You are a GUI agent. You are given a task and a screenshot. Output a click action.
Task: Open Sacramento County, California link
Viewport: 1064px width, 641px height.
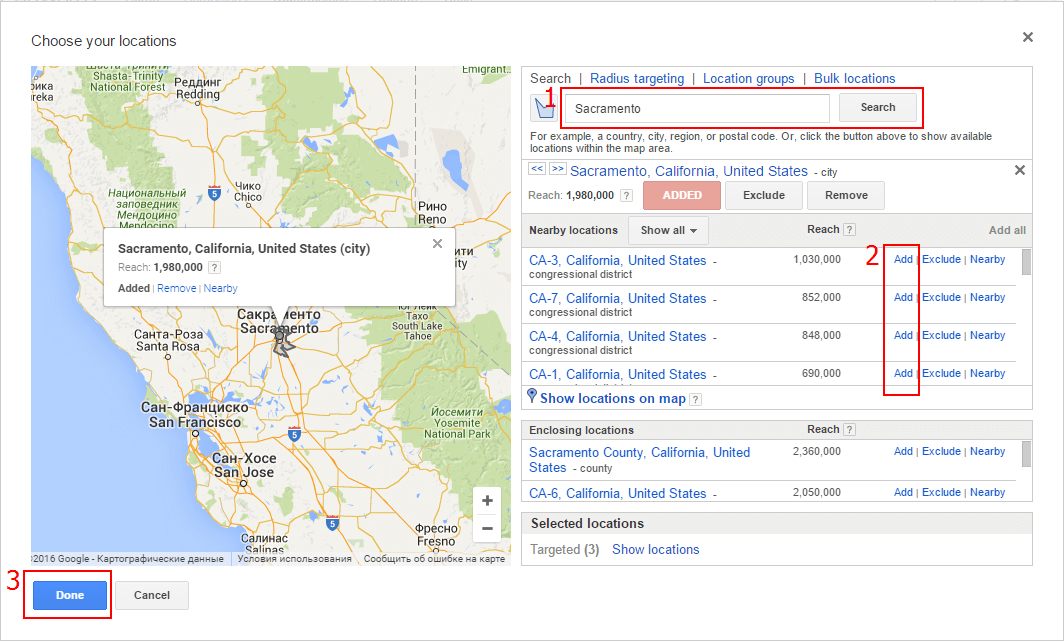(x=639, y=460)
